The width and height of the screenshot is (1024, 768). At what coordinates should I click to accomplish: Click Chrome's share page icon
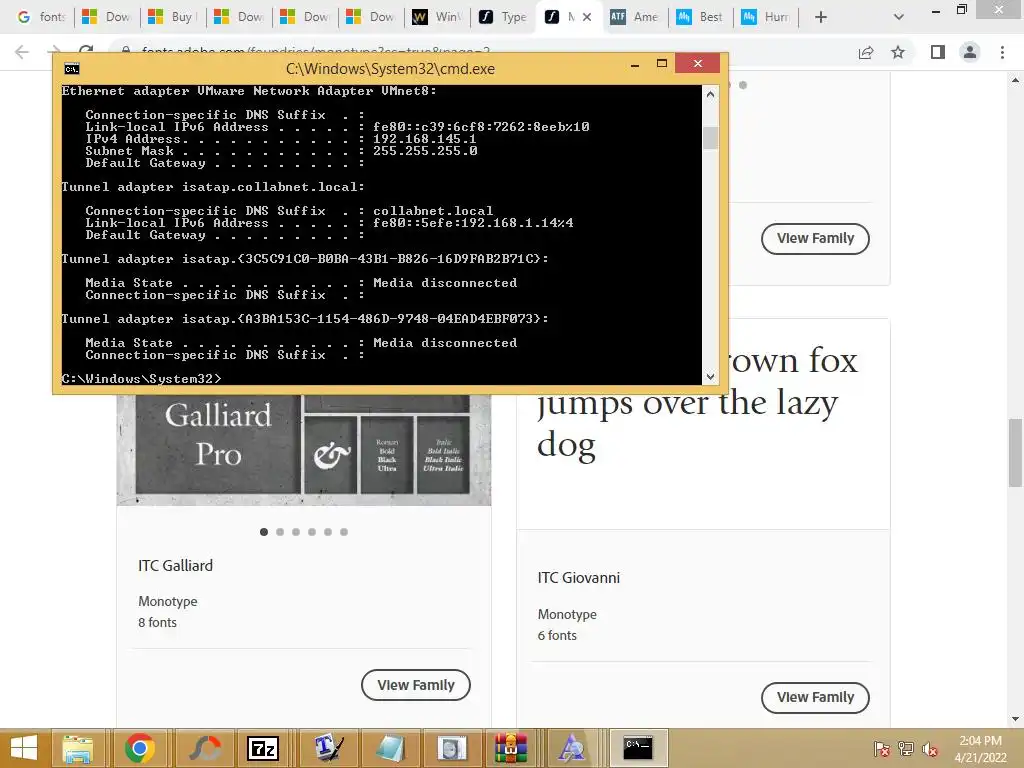pyautogui.click(x=866, y=52)
